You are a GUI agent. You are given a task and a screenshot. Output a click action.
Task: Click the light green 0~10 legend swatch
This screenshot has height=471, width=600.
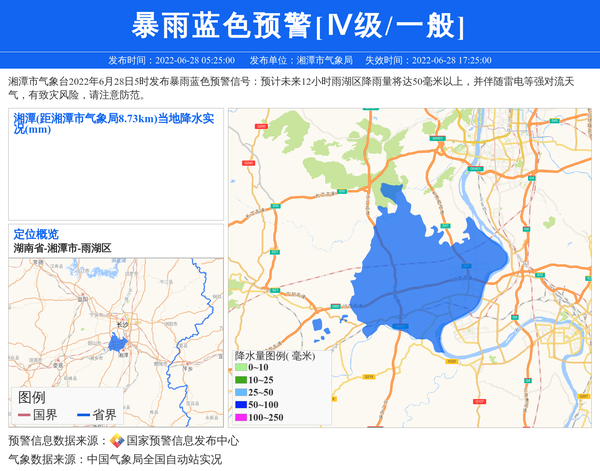[241, 369]
